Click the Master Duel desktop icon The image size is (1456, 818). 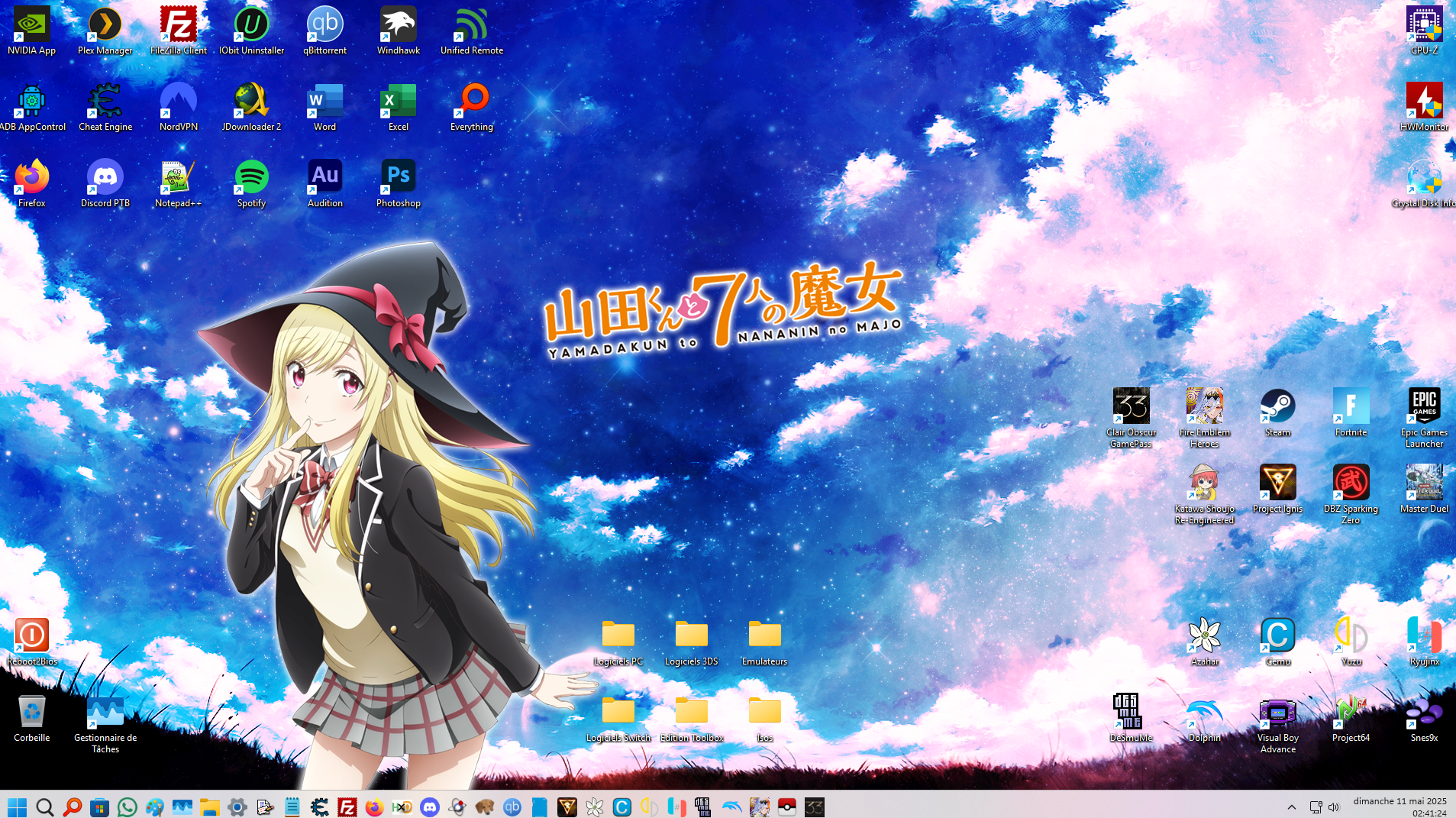coord(1425,489)
